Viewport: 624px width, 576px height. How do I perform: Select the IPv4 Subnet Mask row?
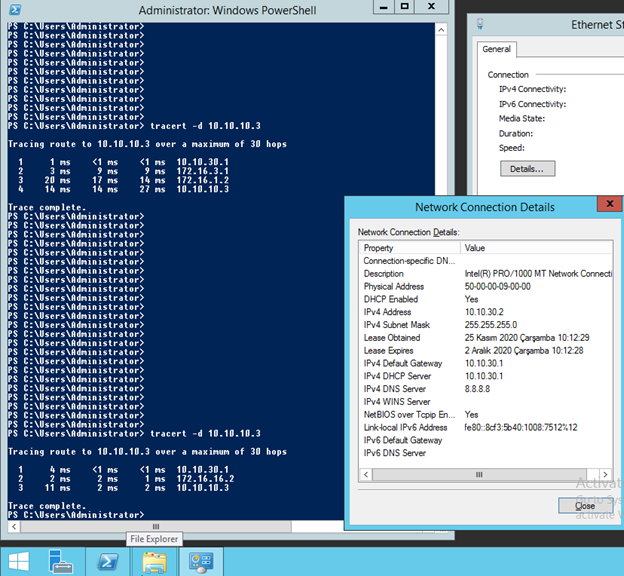click(x=486, y=324)
